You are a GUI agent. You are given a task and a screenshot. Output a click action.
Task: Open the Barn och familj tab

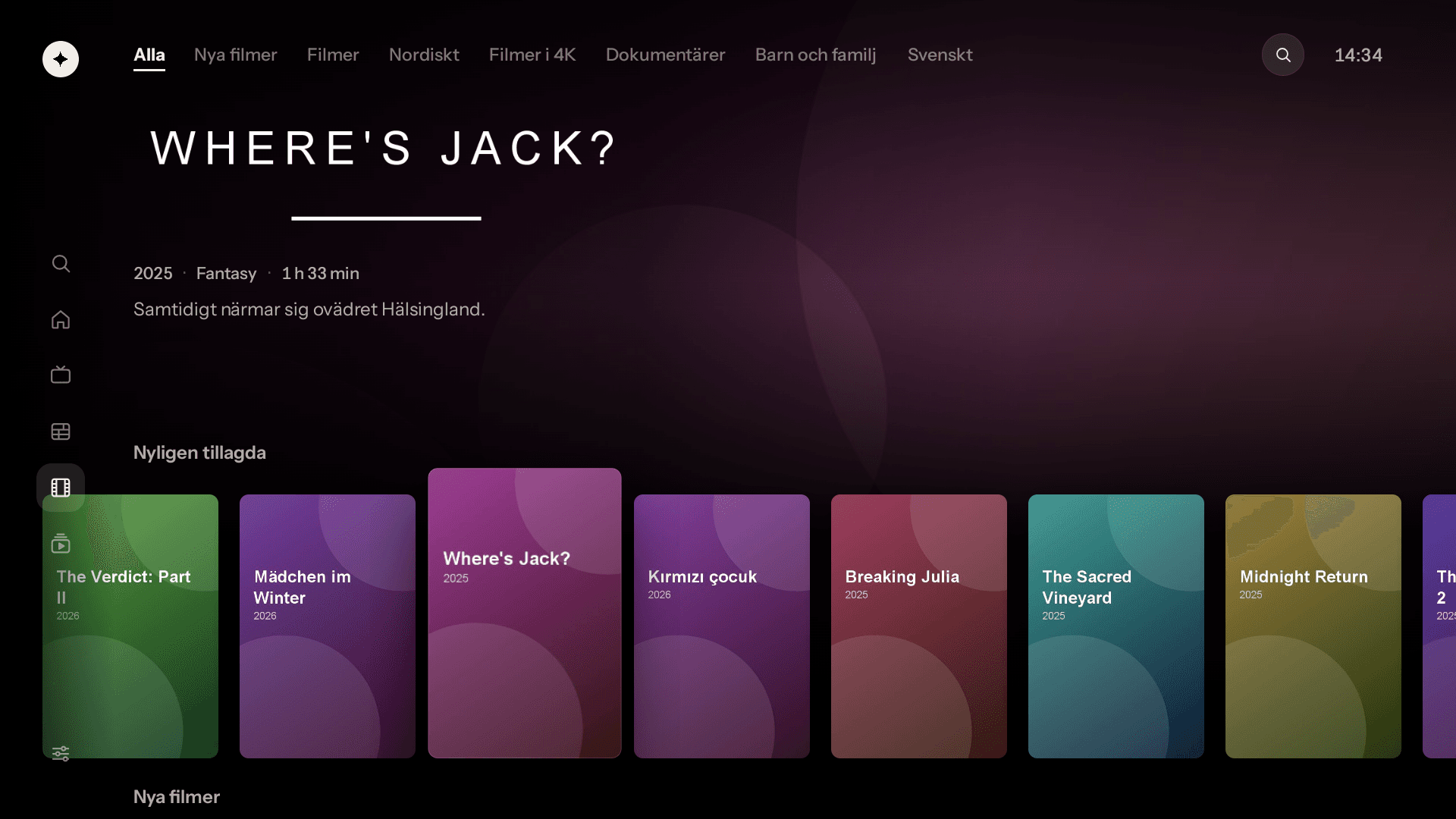pos(815,55)
